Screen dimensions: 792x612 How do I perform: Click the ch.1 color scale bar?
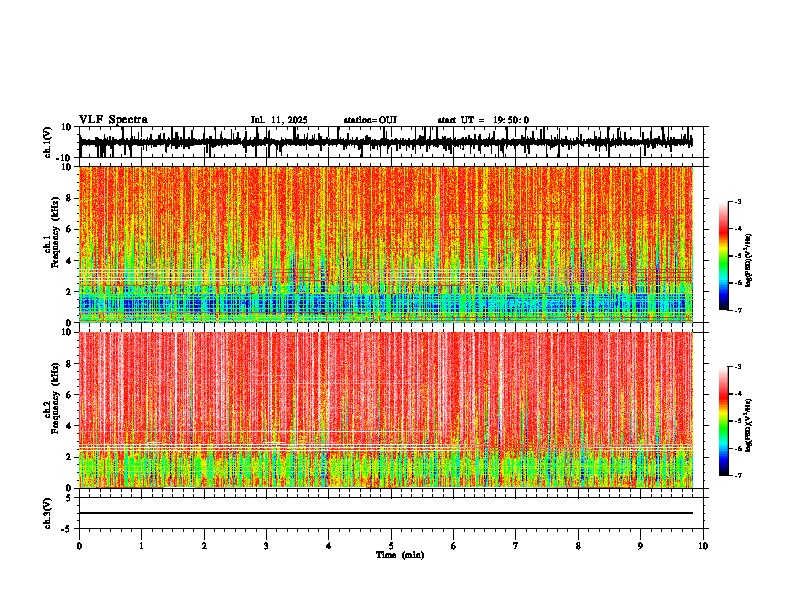pos(723,256)
